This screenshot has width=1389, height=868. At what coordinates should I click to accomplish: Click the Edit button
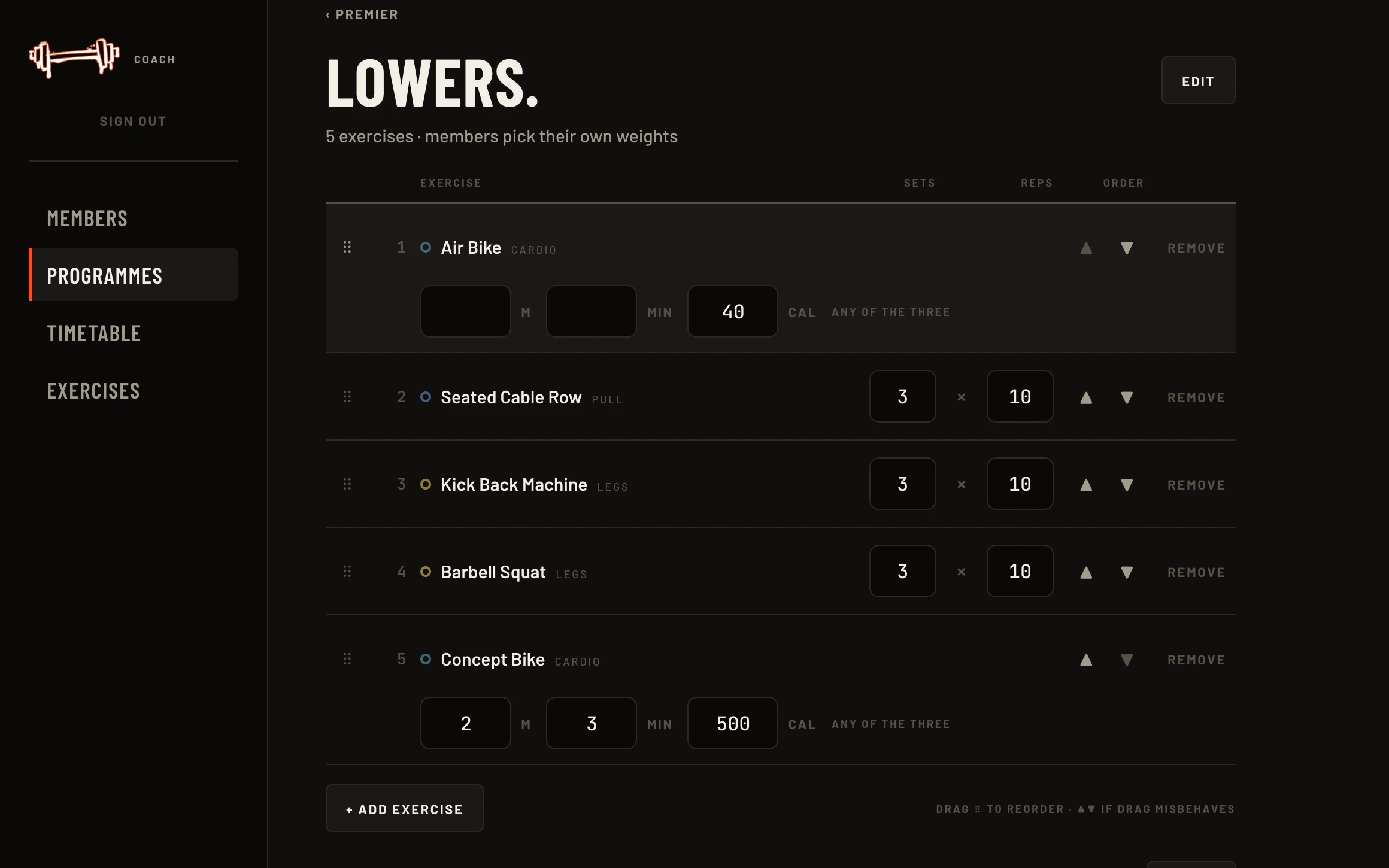click(1198, 80)
